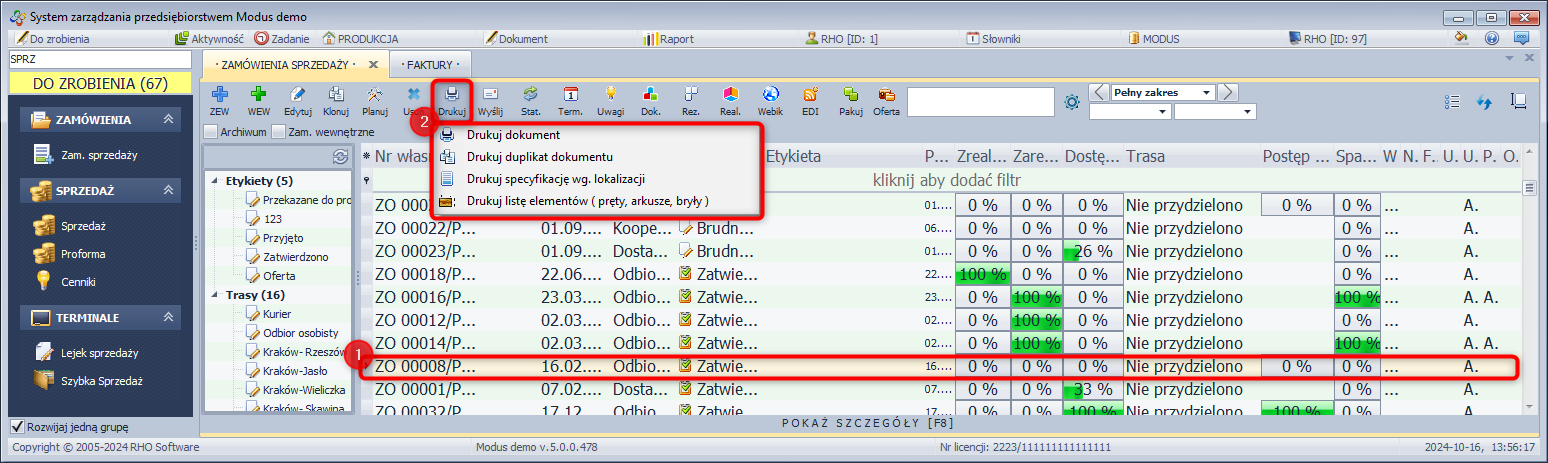Go to previous date range arrow
The height and width of the screenshot is (463, 1548).
[1098, 93]
